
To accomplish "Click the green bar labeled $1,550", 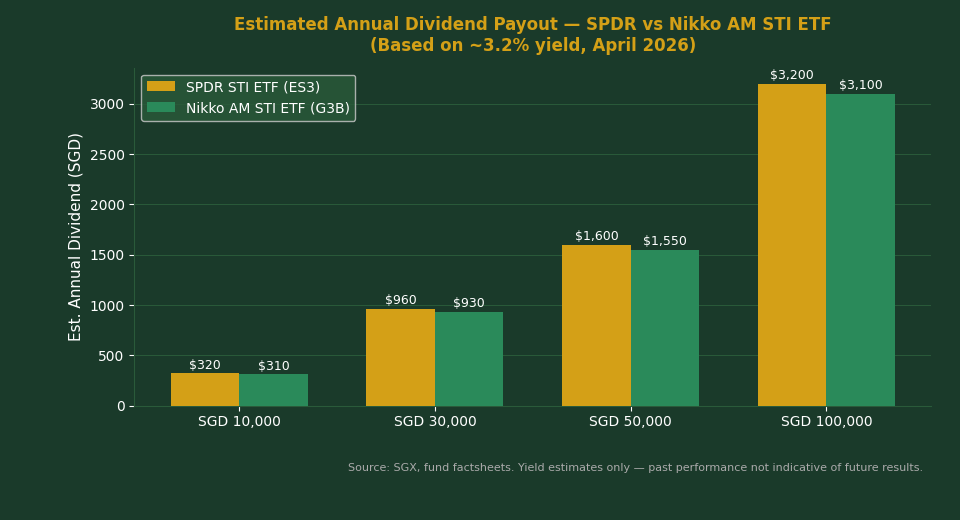I will tap(665, 328).
